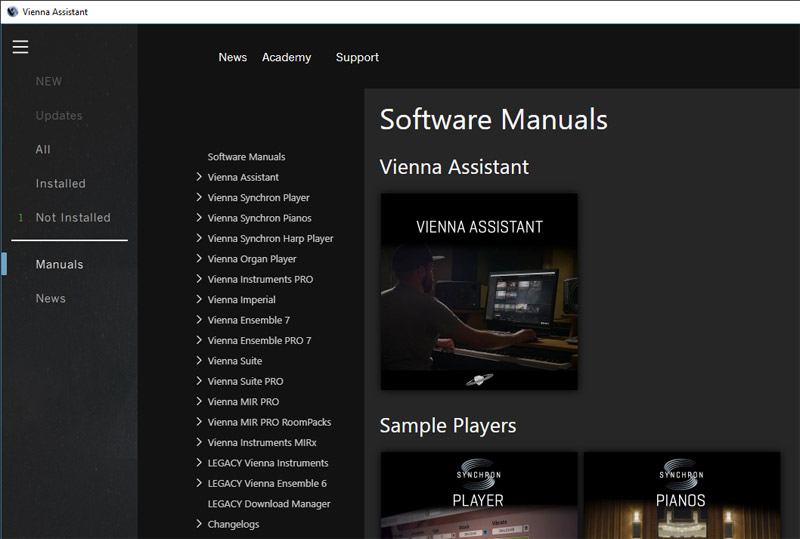Viewport: 800px width, 539px height.
Task: Select the All sidebar item
Action: point(43,150)
